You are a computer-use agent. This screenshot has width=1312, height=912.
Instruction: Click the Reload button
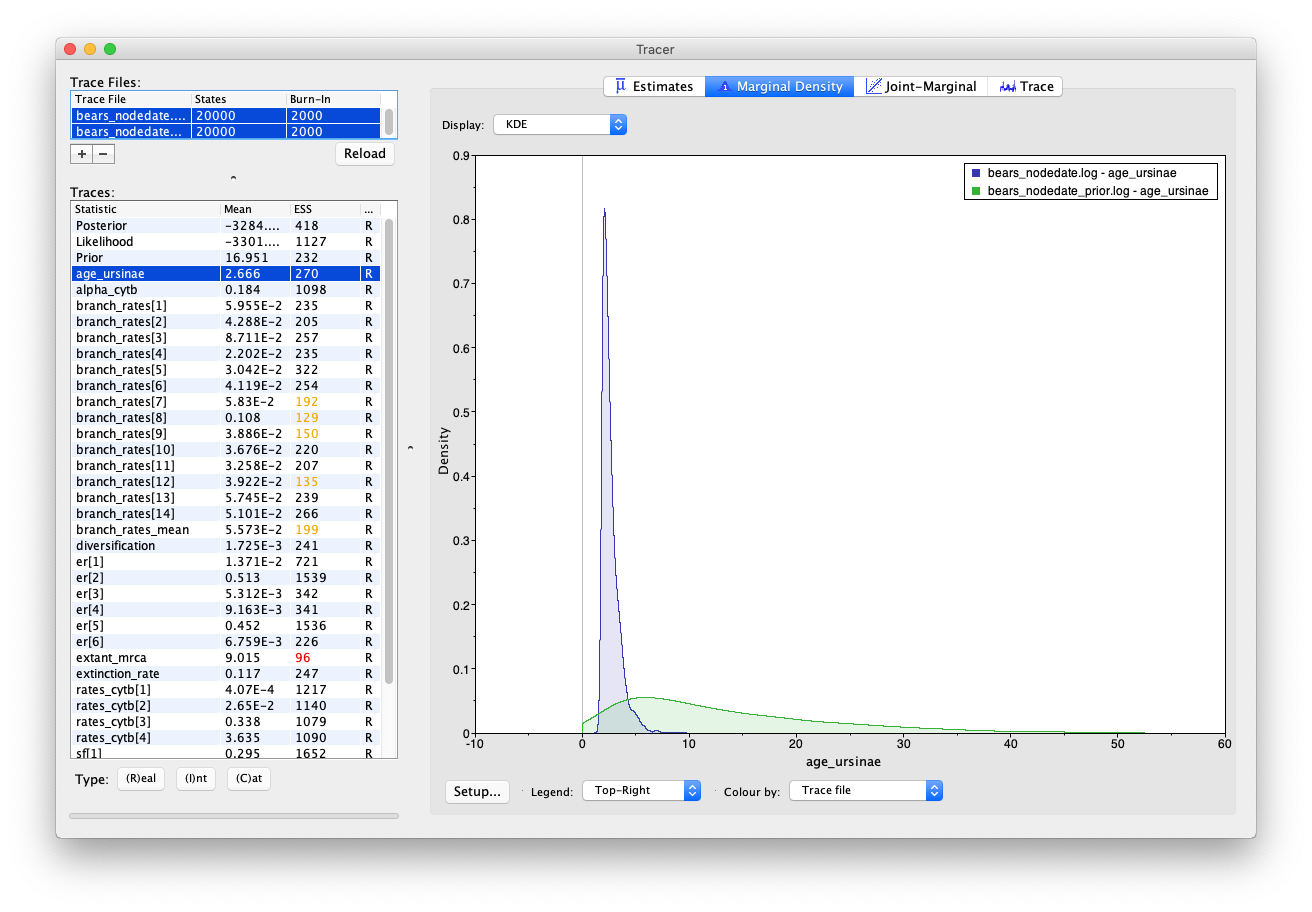[x=364, y=153]
